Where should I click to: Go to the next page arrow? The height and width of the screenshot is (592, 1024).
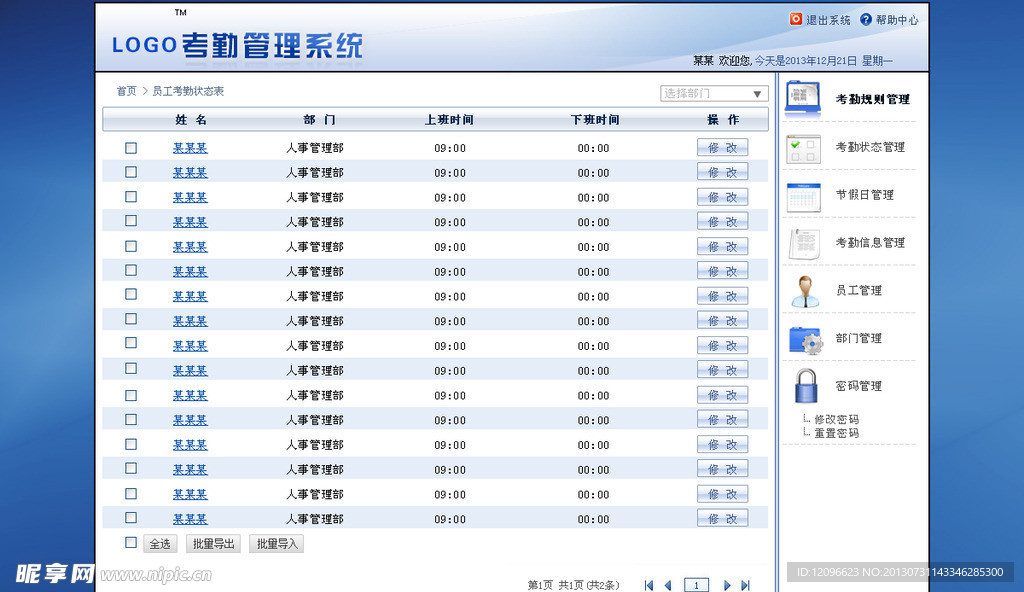pos(727,585)
